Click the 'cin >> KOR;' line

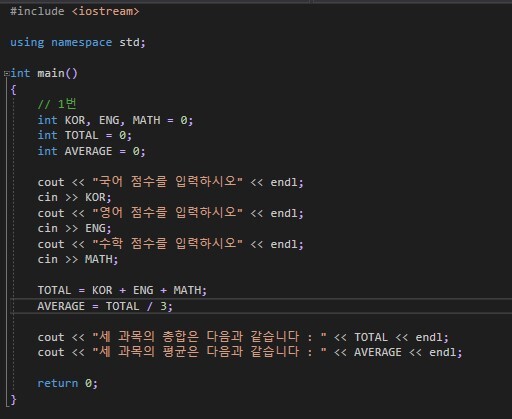click(x=74, y=197)
